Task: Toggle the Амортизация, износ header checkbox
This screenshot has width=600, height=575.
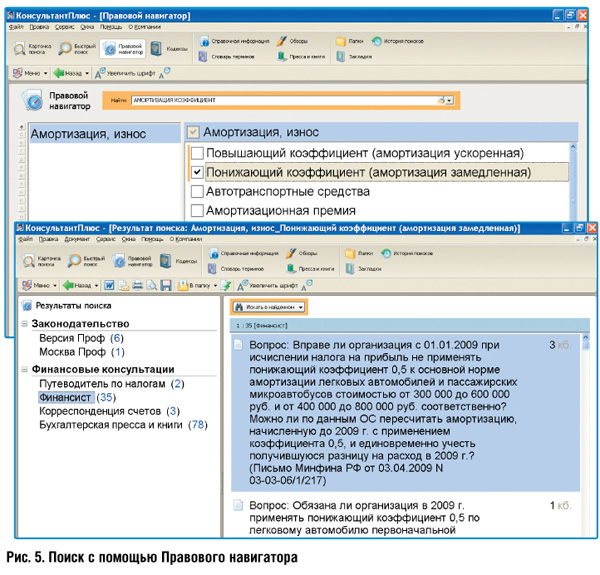Action: coord(193,132)
